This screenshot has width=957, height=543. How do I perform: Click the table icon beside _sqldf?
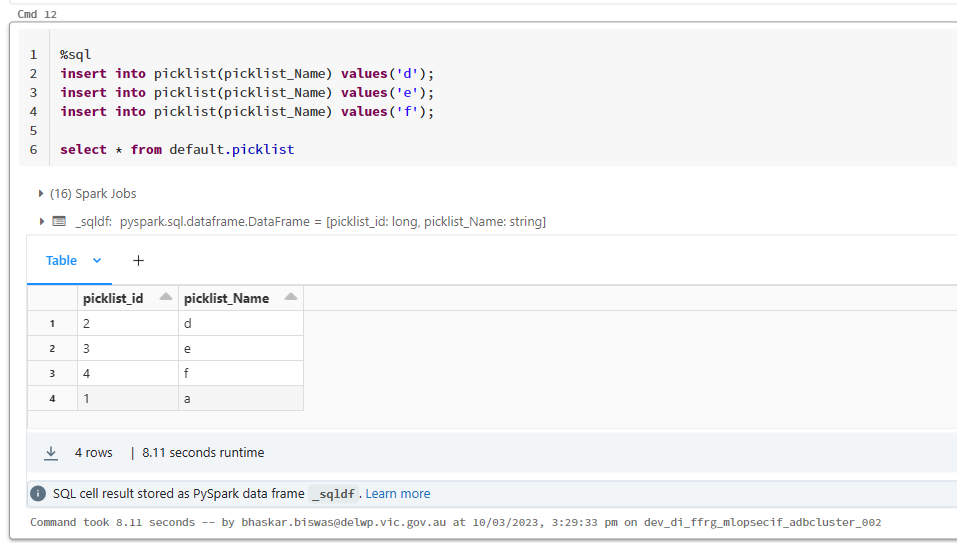[x=59, y=222]
